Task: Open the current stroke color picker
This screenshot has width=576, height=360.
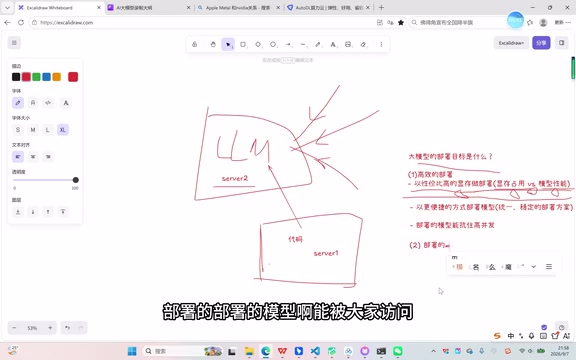Action: (73, 77)
